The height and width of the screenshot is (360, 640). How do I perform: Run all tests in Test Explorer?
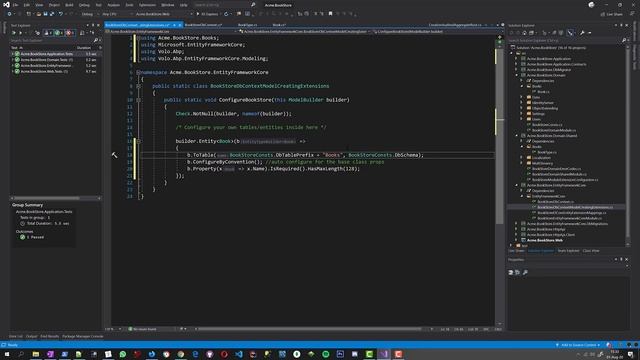(13, 33)
